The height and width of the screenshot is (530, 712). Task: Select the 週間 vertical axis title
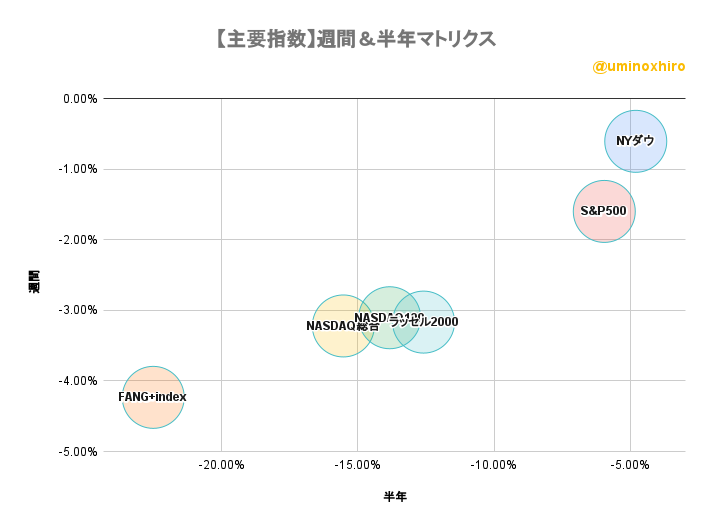34,282
